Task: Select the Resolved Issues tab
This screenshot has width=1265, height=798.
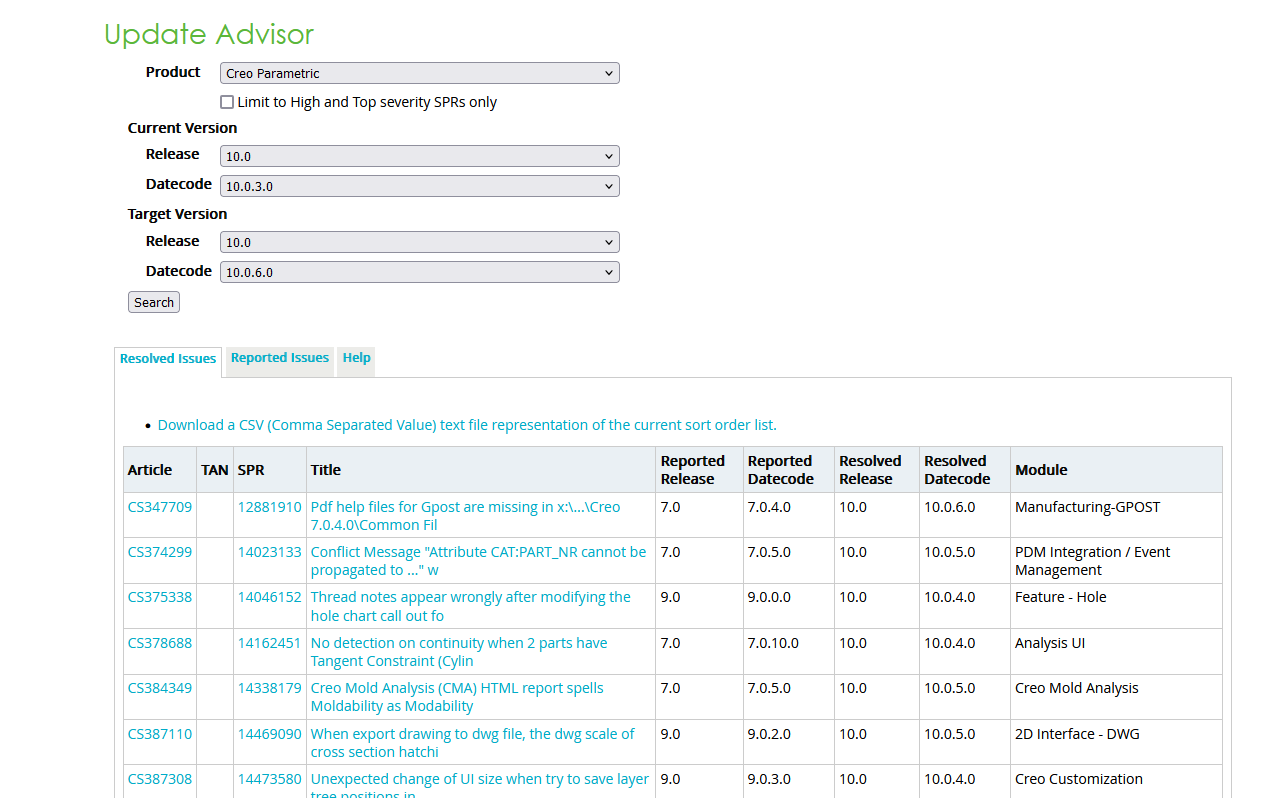Action: [168, 359]
